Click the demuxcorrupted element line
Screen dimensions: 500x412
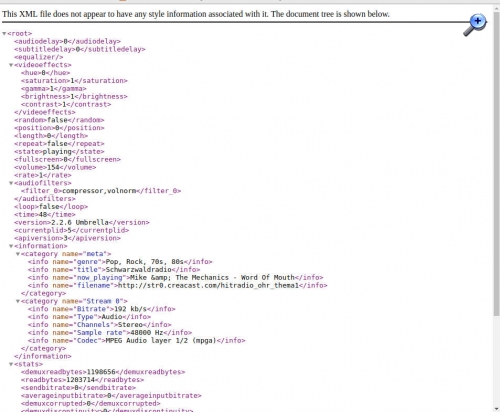[91, 404]
